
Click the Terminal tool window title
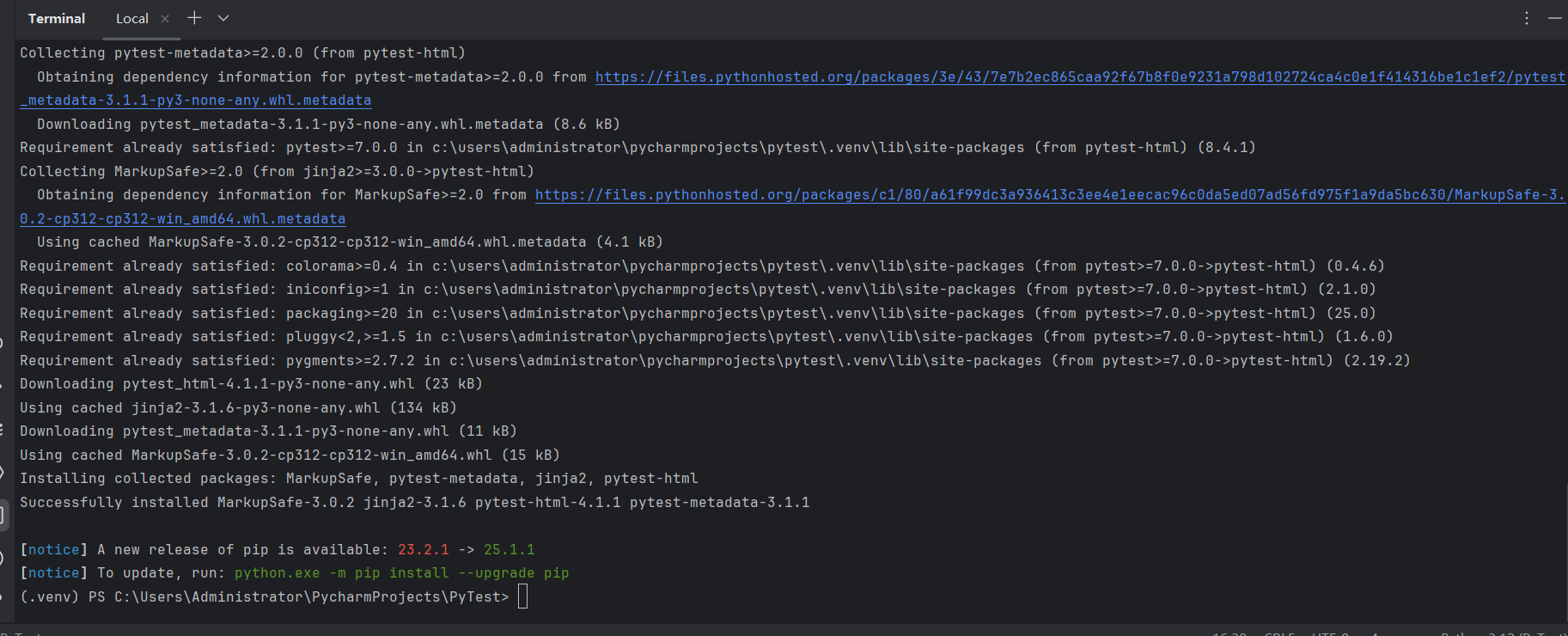57,18
